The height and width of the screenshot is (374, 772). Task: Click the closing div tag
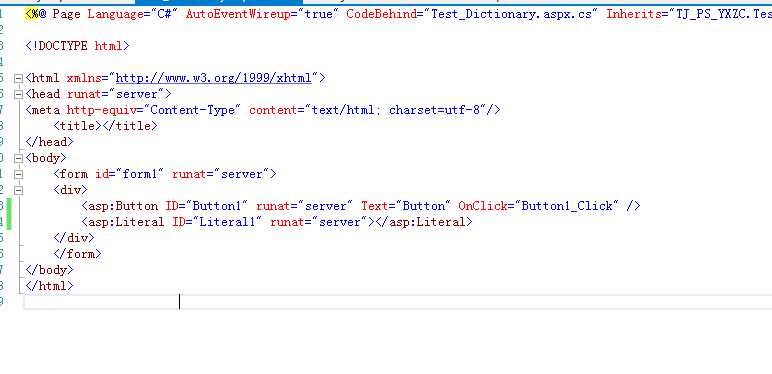74,238
